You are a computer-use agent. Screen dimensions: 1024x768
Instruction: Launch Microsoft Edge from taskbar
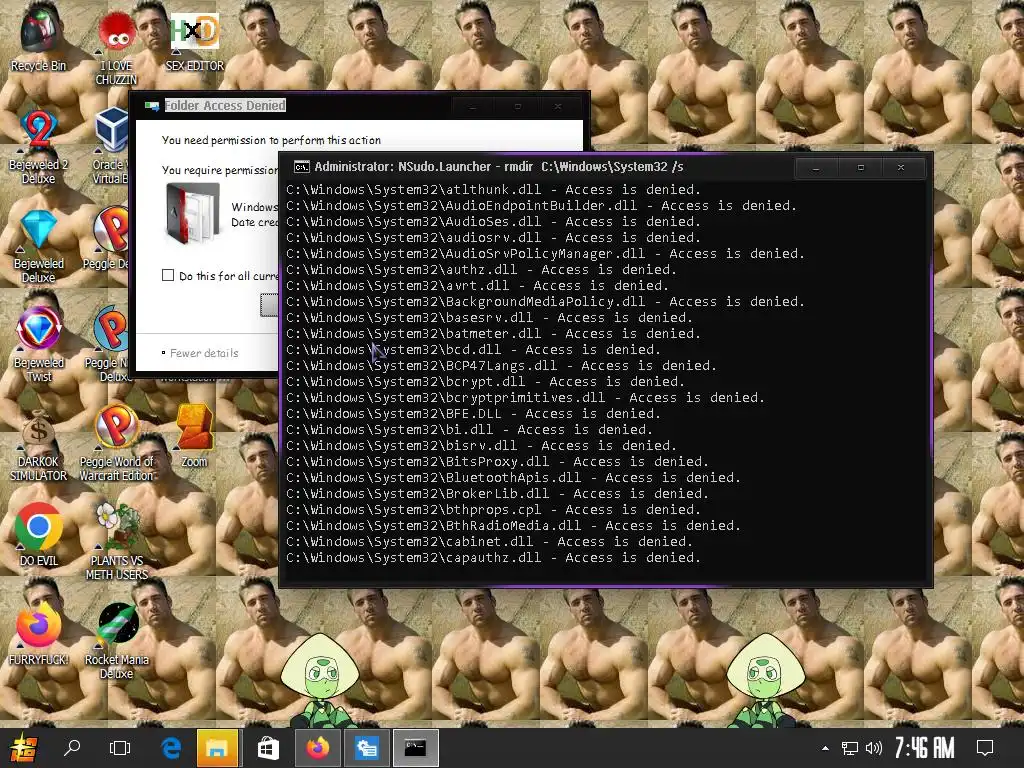pos(171,748)
